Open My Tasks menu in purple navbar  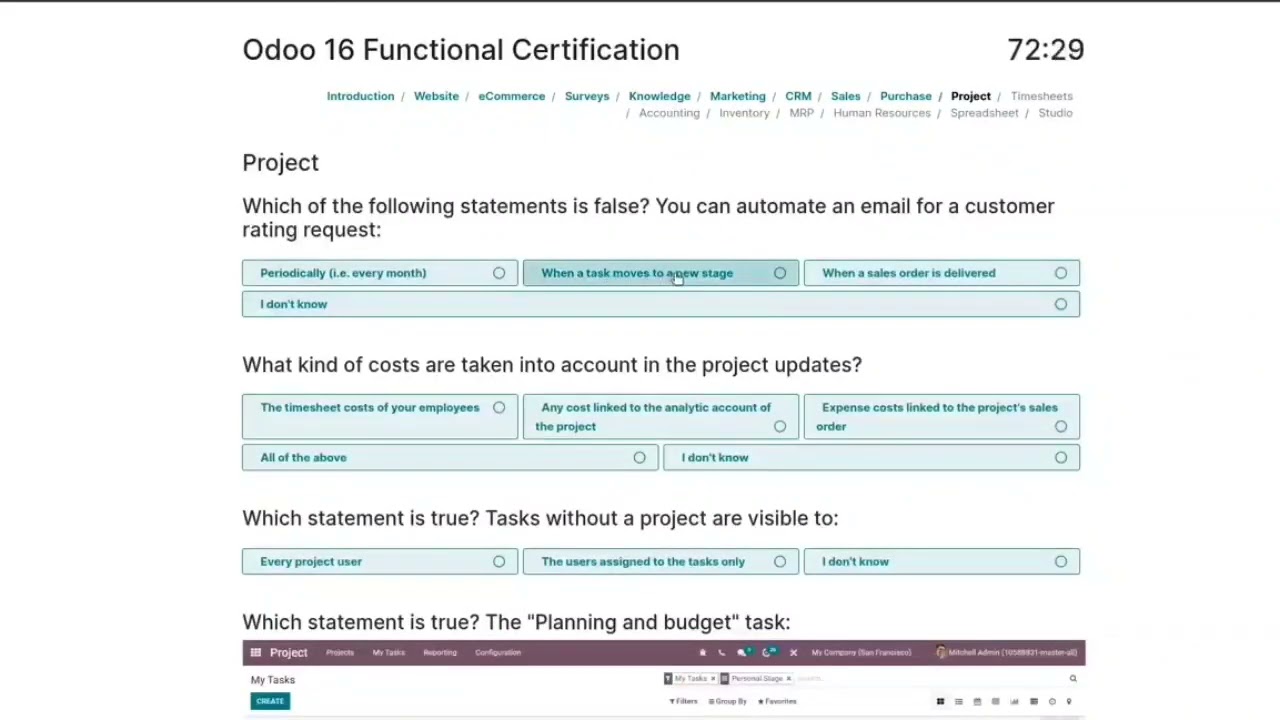tap(389, 653)
